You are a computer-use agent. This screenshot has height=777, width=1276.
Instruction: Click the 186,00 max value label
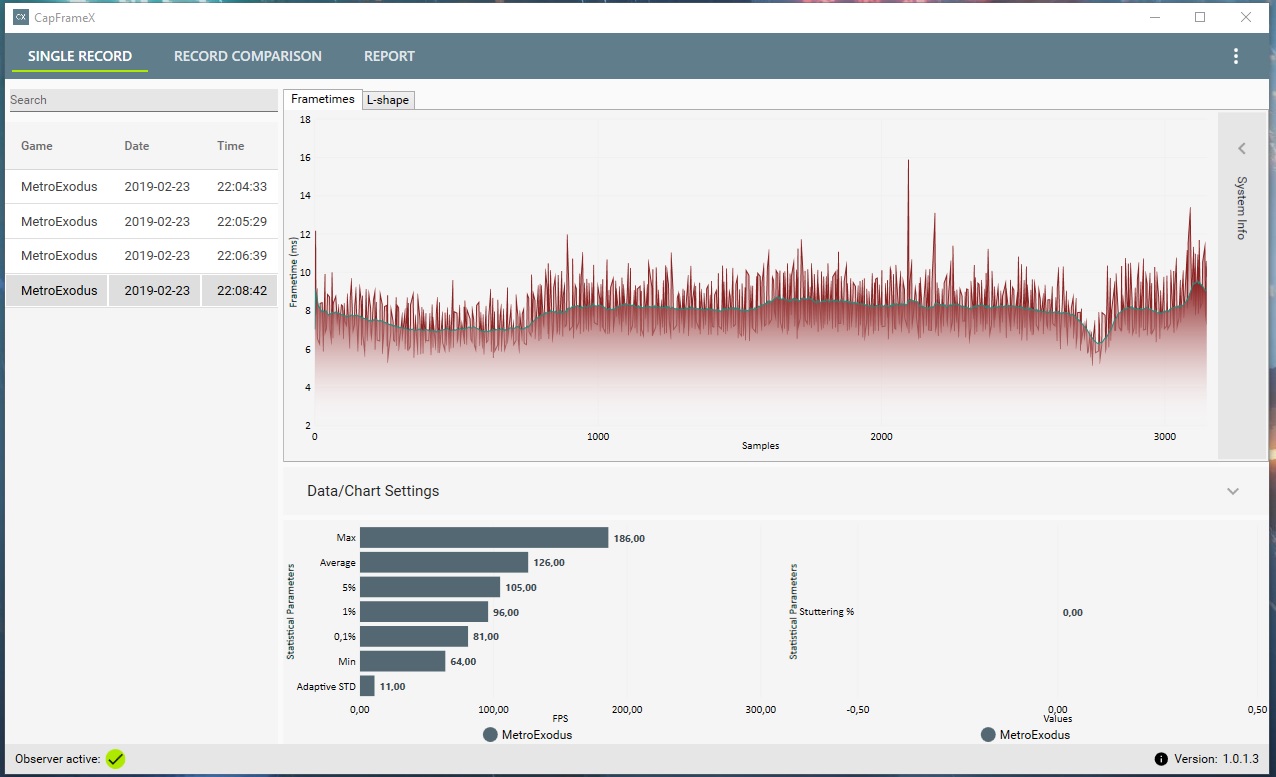click(629, 538)
